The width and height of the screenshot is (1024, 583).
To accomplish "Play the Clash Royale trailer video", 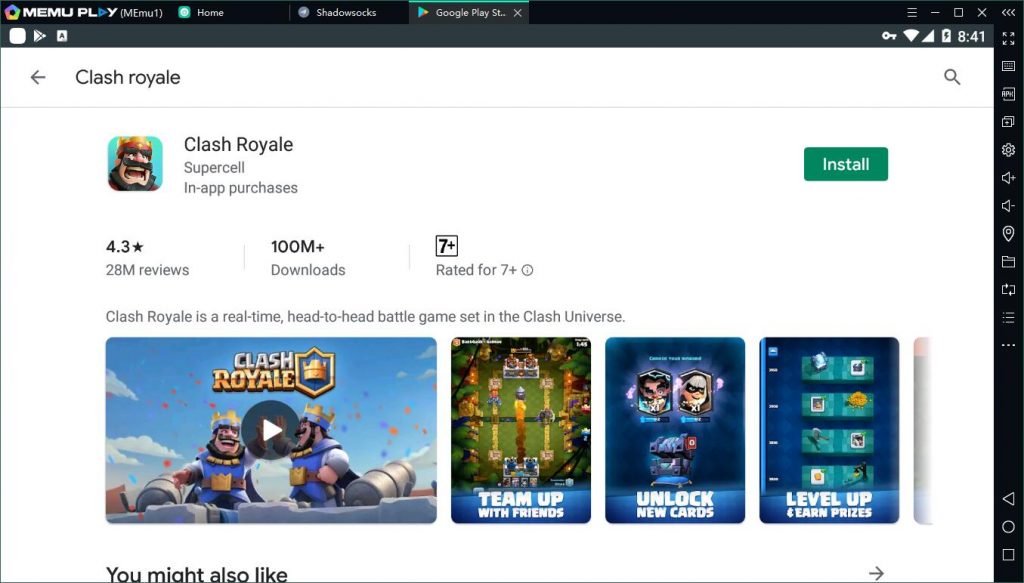I will (x=271, y=430).
